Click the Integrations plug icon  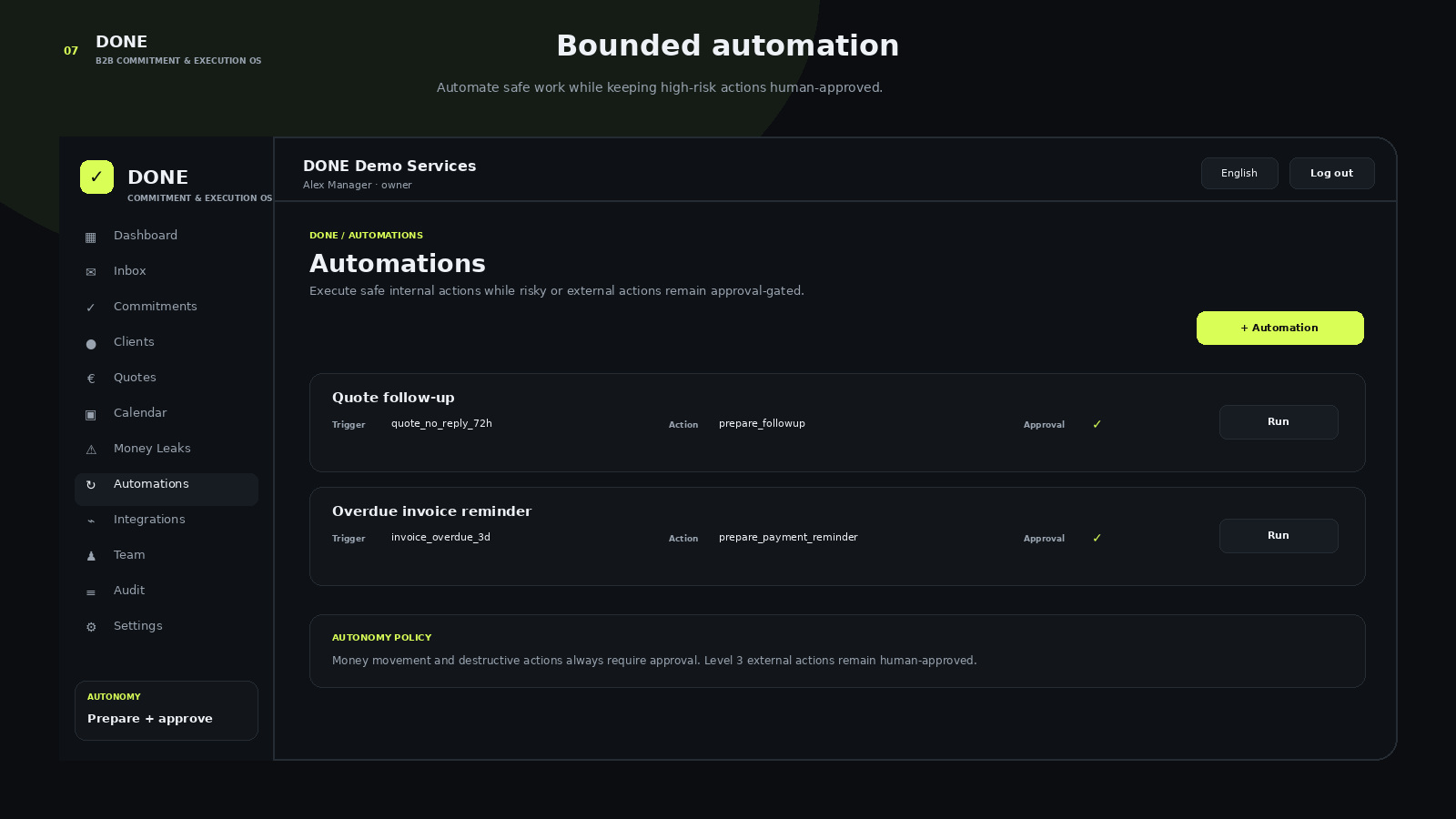[90, 521]
